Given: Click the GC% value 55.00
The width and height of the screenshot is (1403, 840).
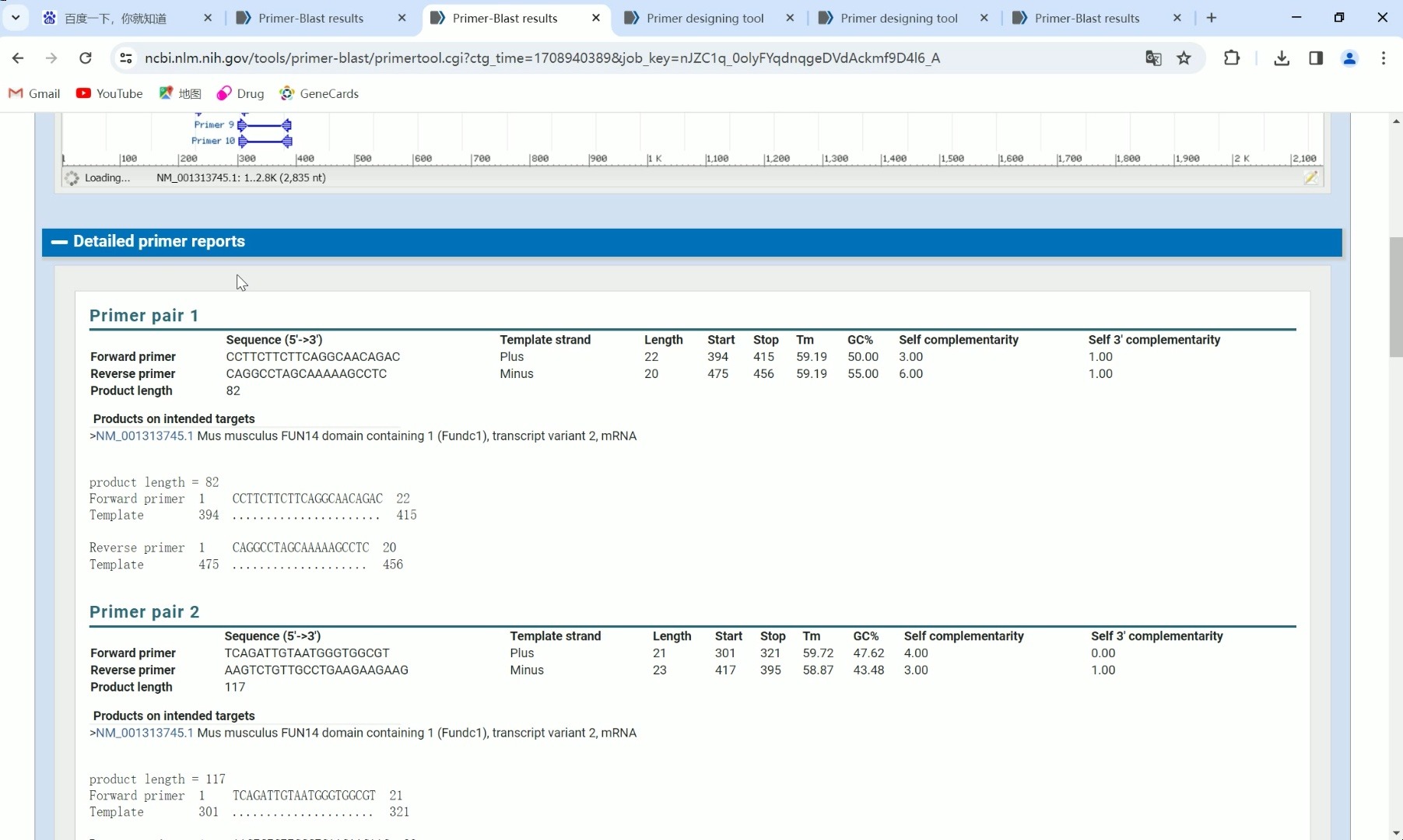Looking at the screenshot, I should [863, 373].
